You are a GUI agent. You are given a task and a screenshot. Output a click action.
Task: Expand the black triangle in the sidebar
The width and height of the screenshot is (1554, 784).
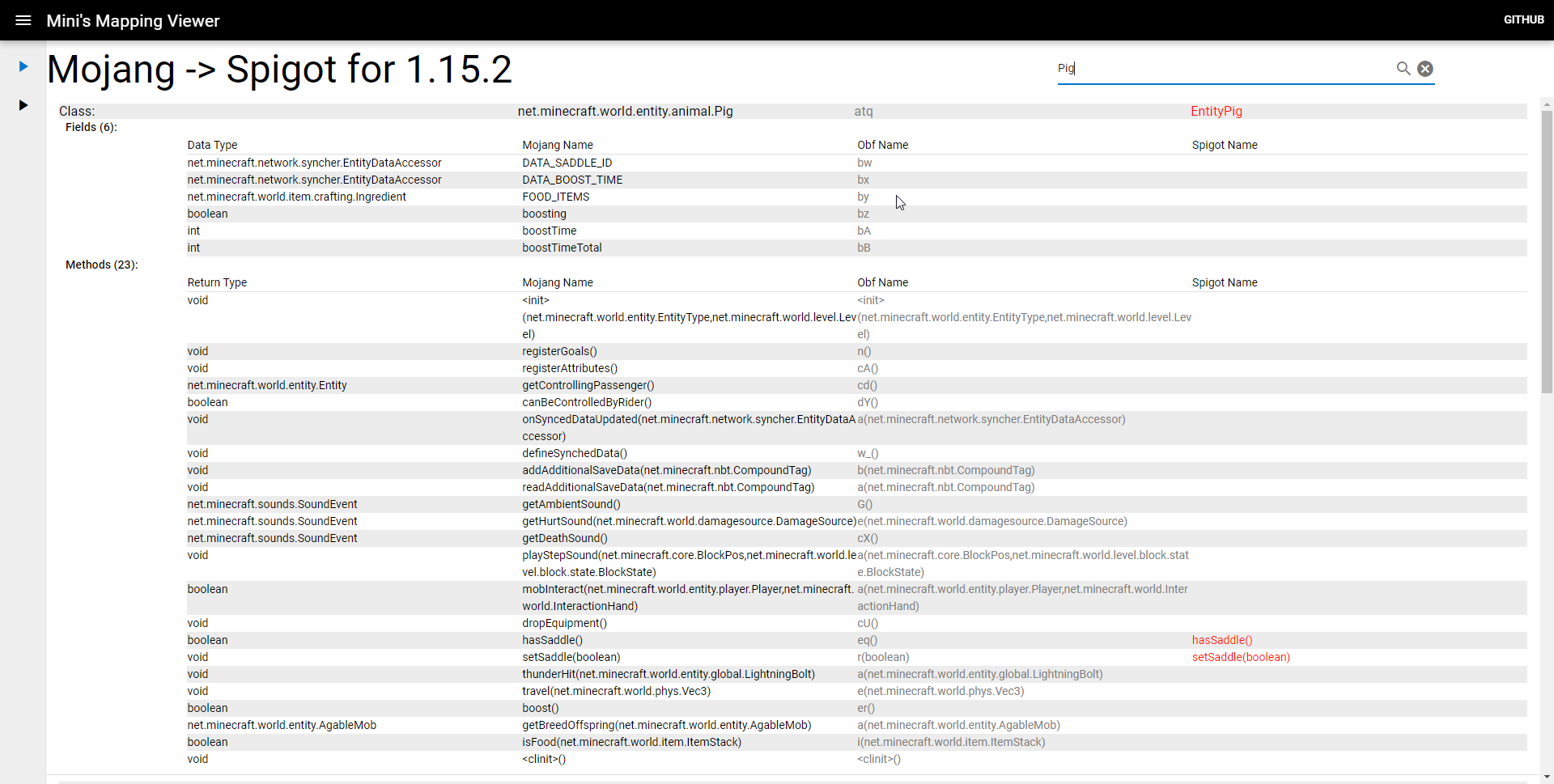tap(23, 104)
